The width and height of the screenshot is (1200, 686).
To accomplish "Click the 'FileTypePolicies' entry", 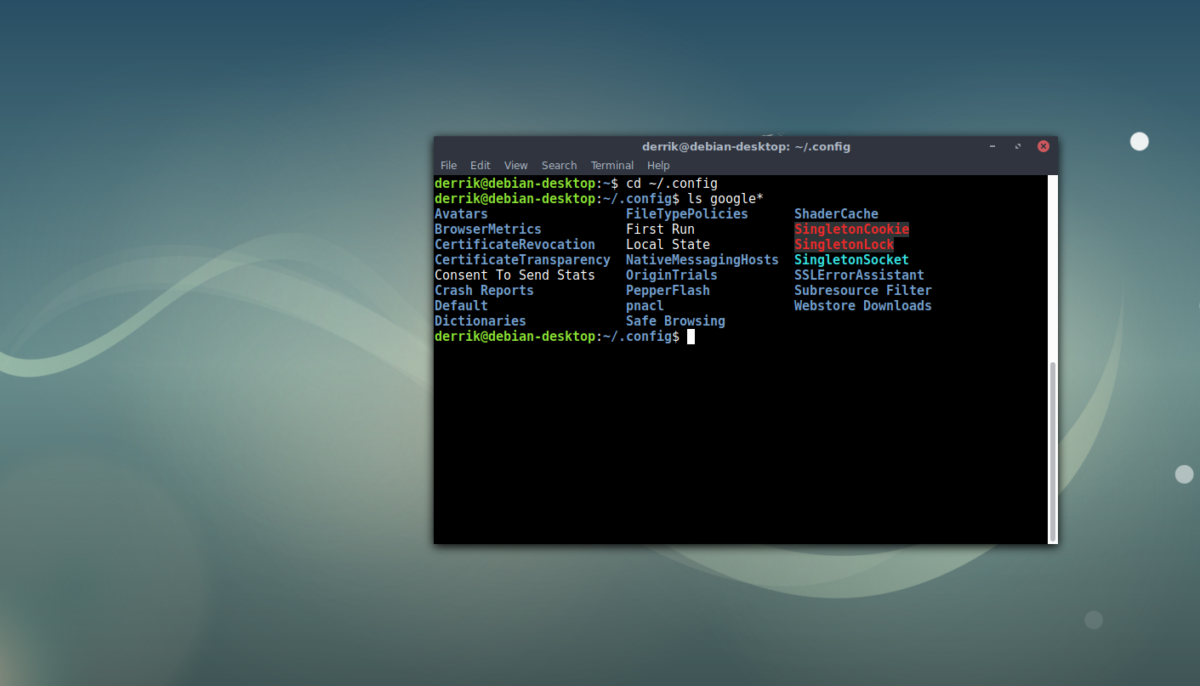I will (x=687, y=214).
